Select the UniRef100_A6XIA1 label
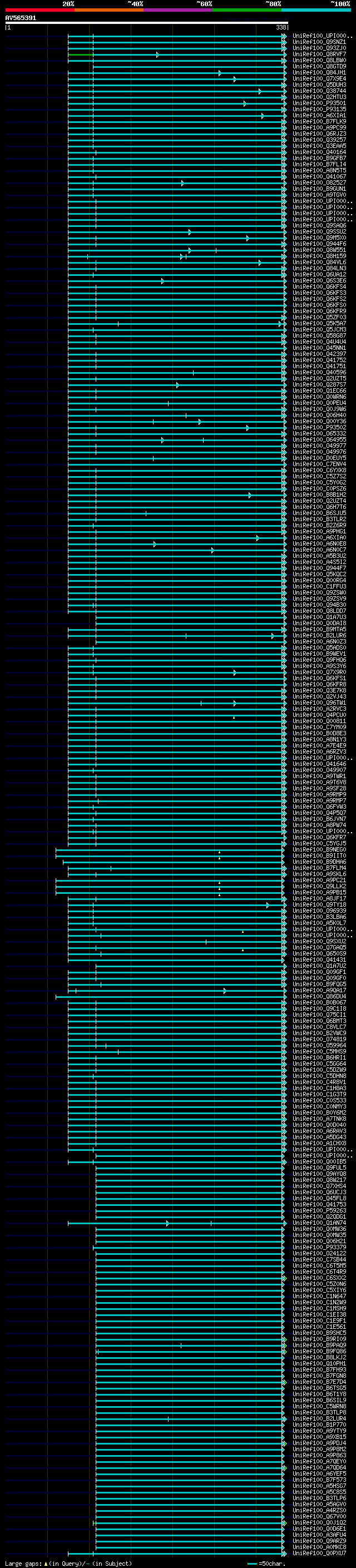The width and height of the screenshot is (356, 1568). click(319, 115)
